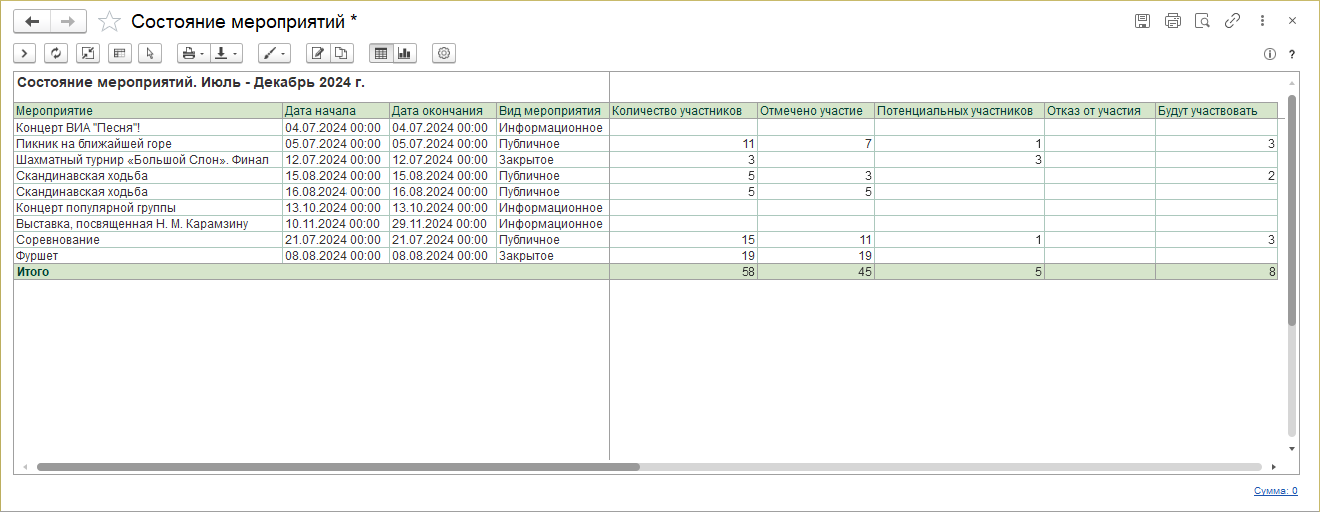This screenshot has height=512, width=1320.
Task: Click the horizontal scrollbar thumb
Action: [x=338, y=467]
